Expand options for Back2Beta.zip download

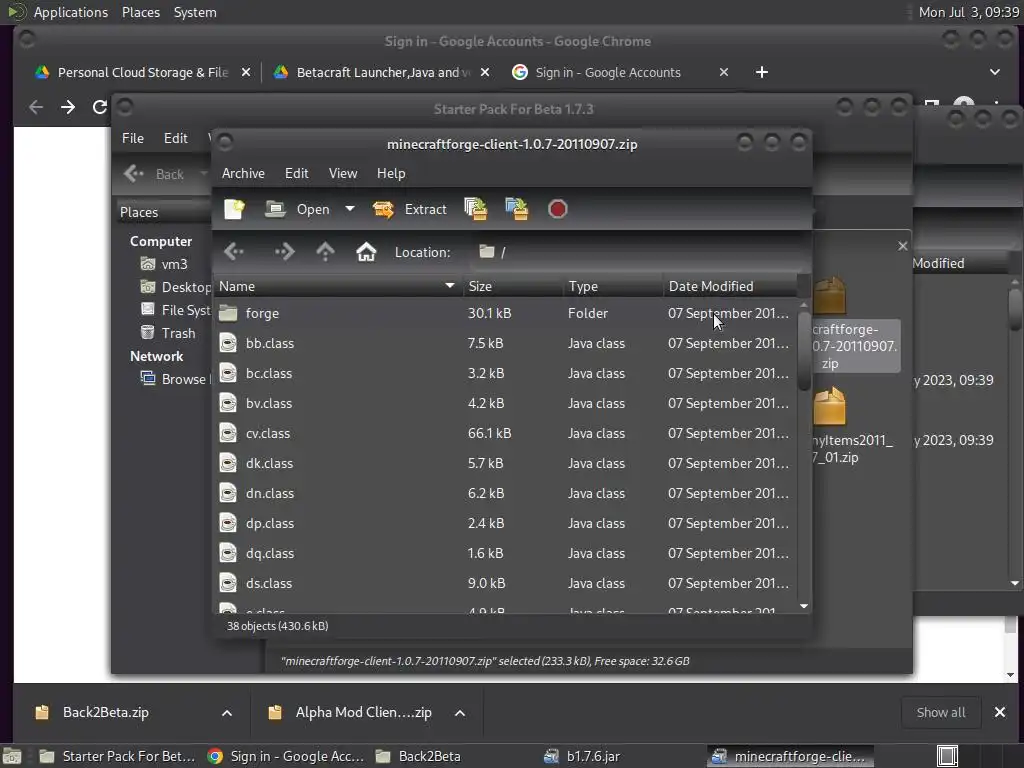coord(227,712)
